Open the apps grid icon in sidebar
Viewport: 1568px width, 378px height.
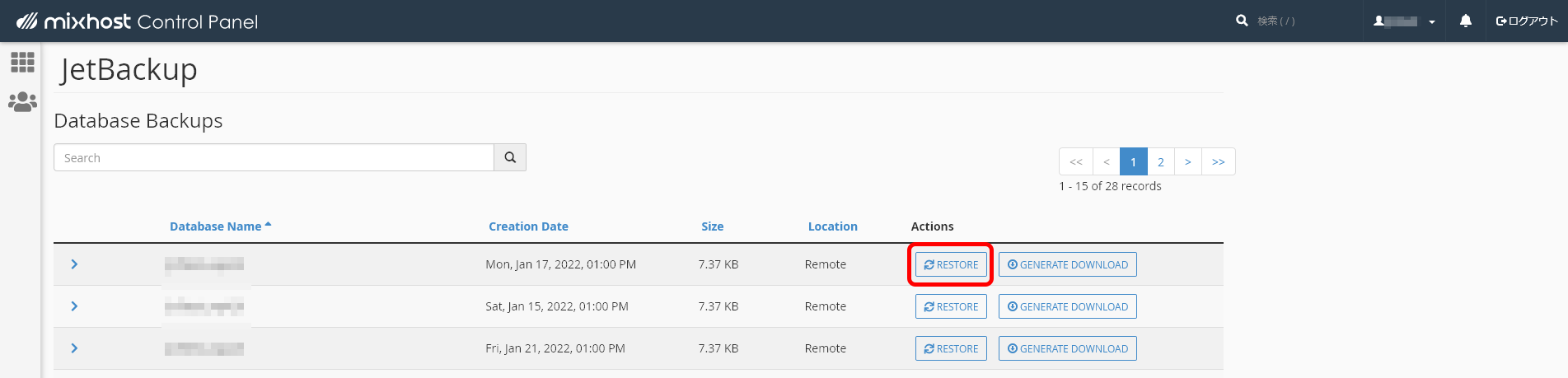22,63
